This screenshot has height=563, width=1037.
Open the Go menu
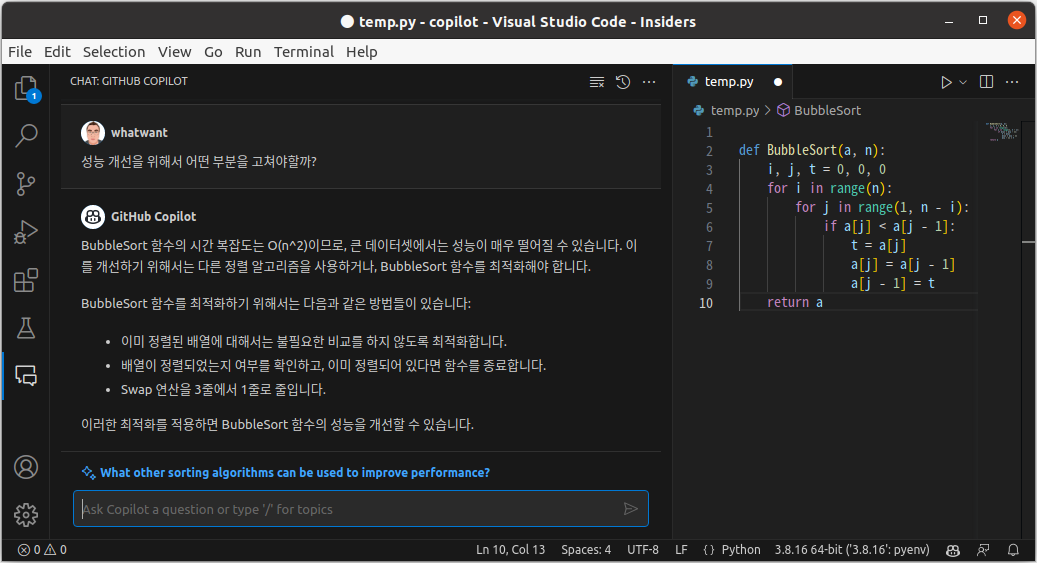click(x=213, y=52)
